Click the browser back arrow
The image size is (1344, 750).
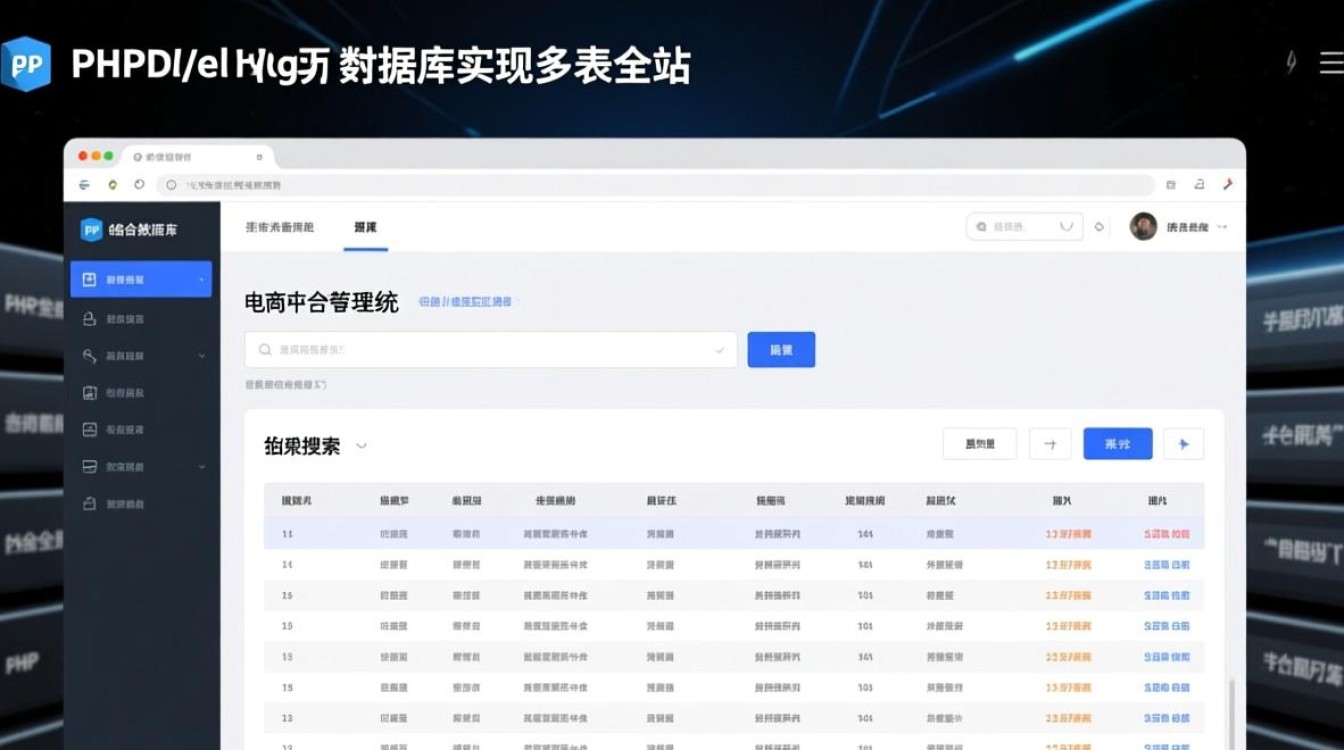[84, 185]
